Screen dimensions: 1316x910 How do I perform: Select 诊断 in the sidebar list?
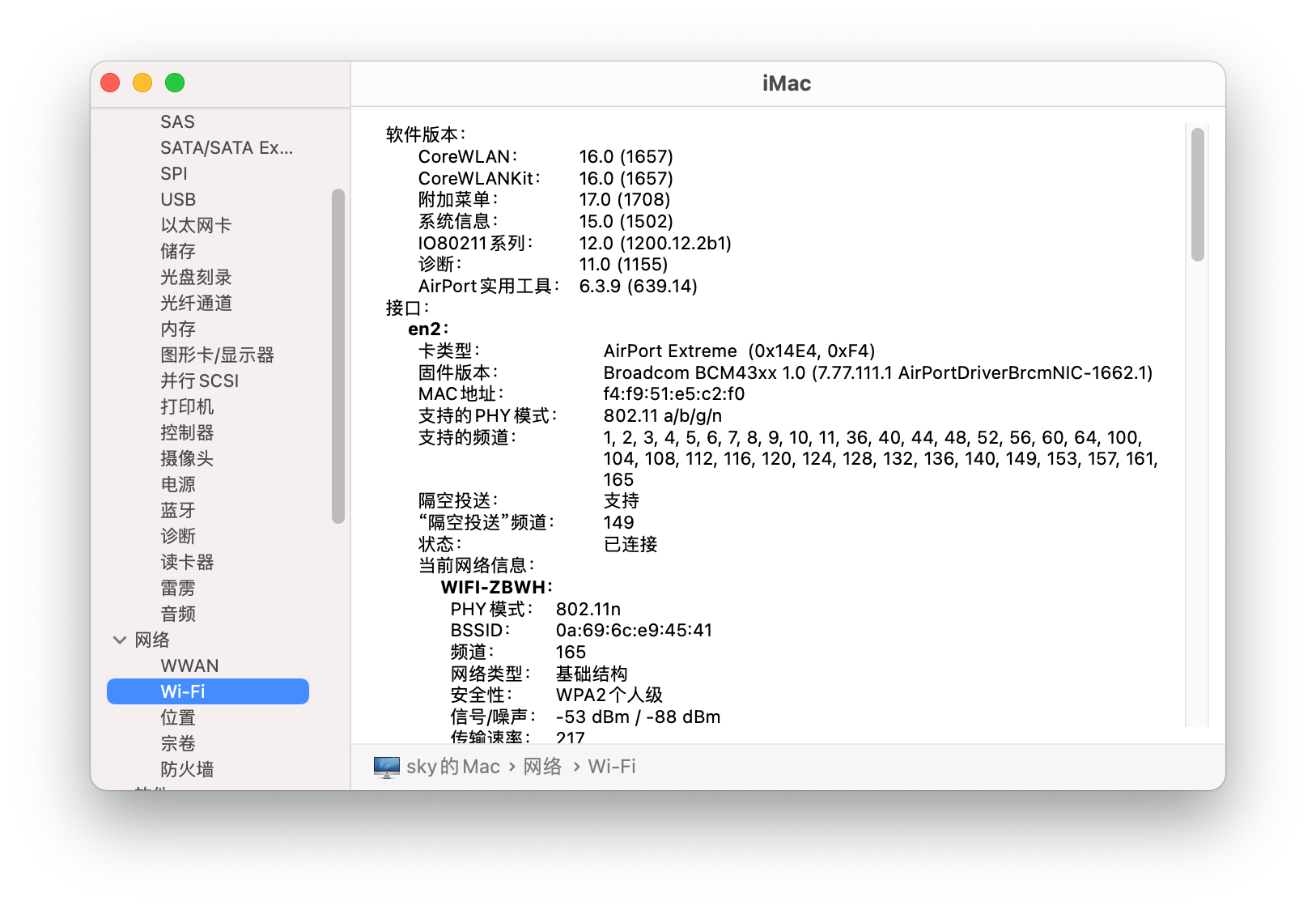178,537
